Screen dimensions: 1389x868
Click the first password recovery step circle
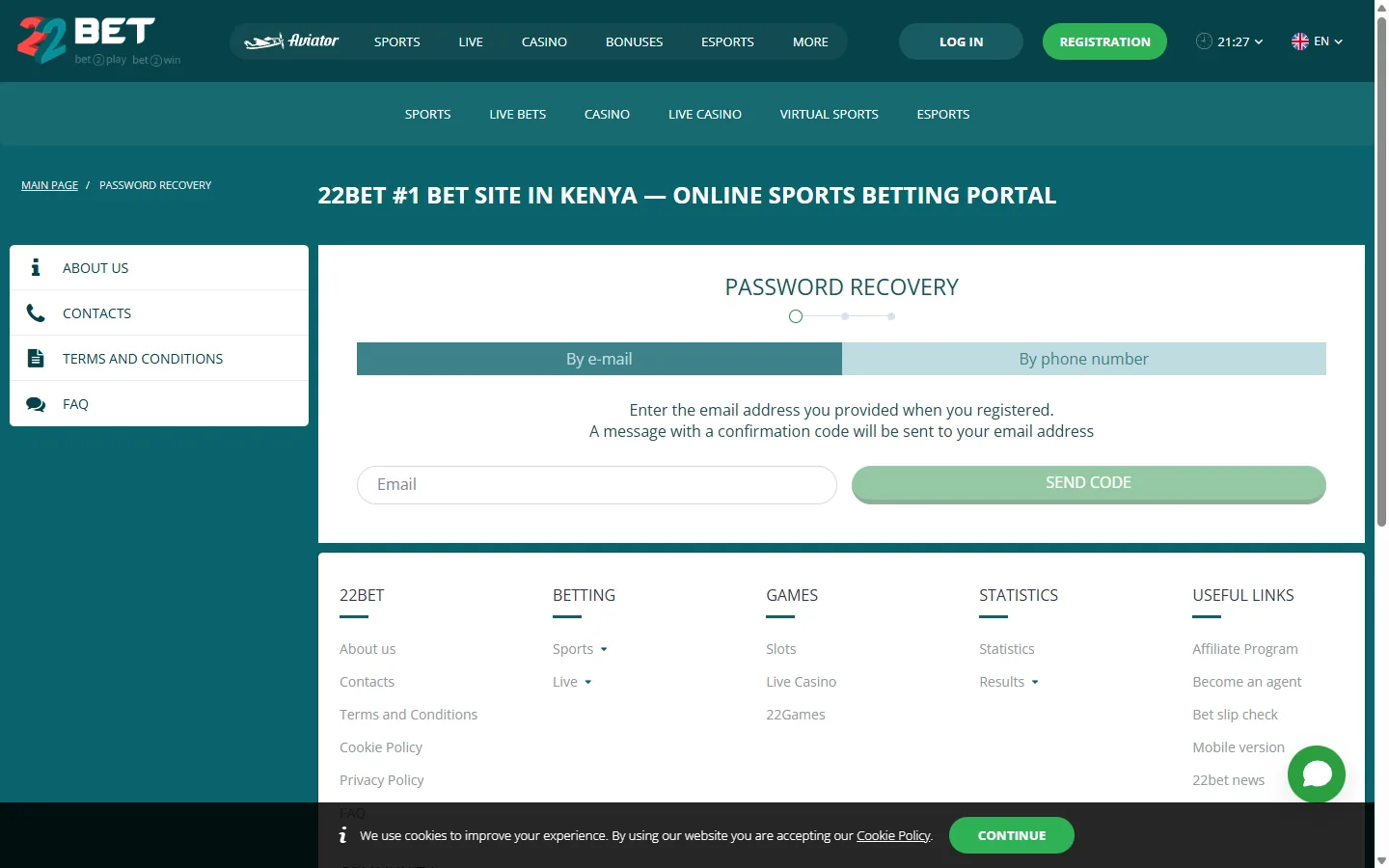coord(796,316)
